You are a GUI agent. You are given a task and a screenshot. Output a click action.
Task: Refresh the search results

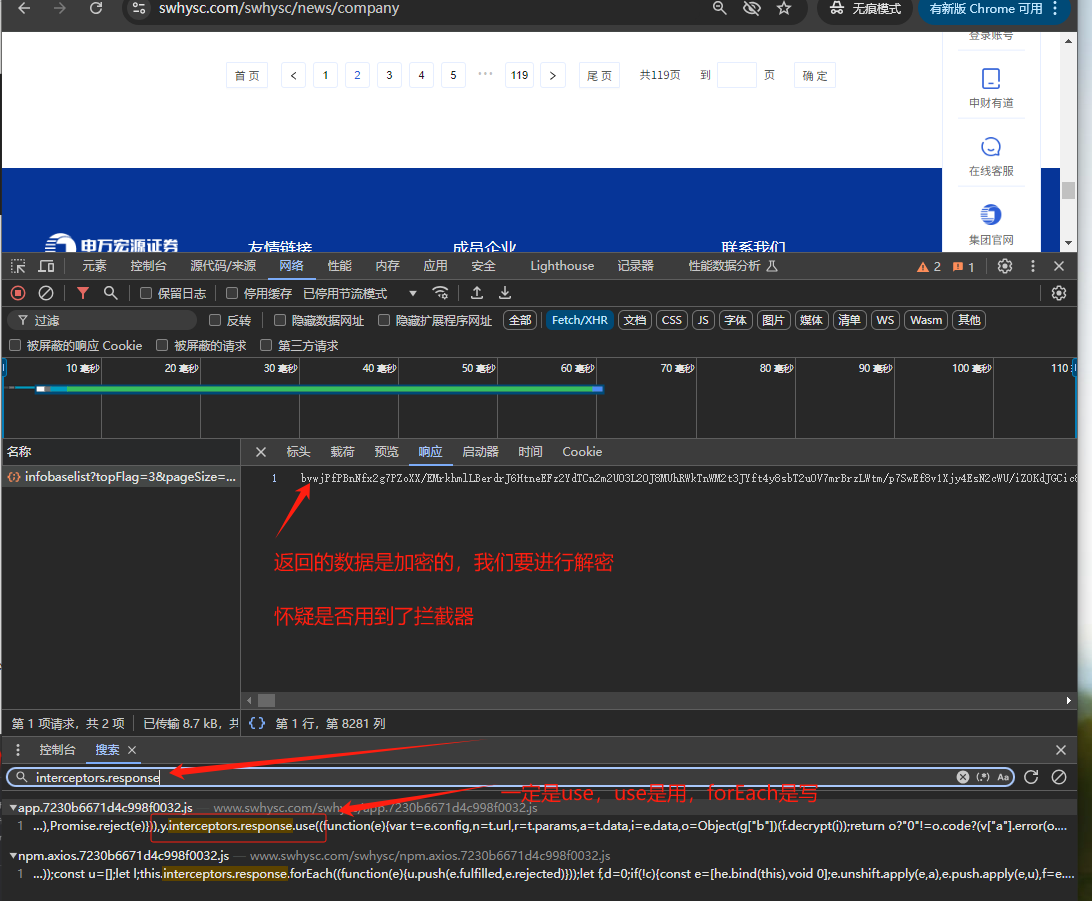(x=1031, y=777)
